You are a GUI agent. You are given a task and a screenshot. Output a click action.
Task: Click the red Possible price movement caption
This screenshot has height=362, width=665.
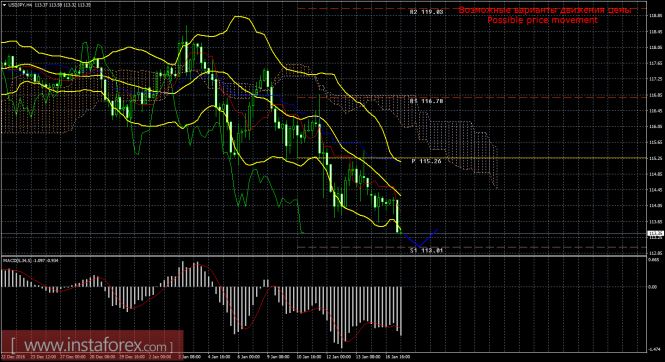point(542,20)
